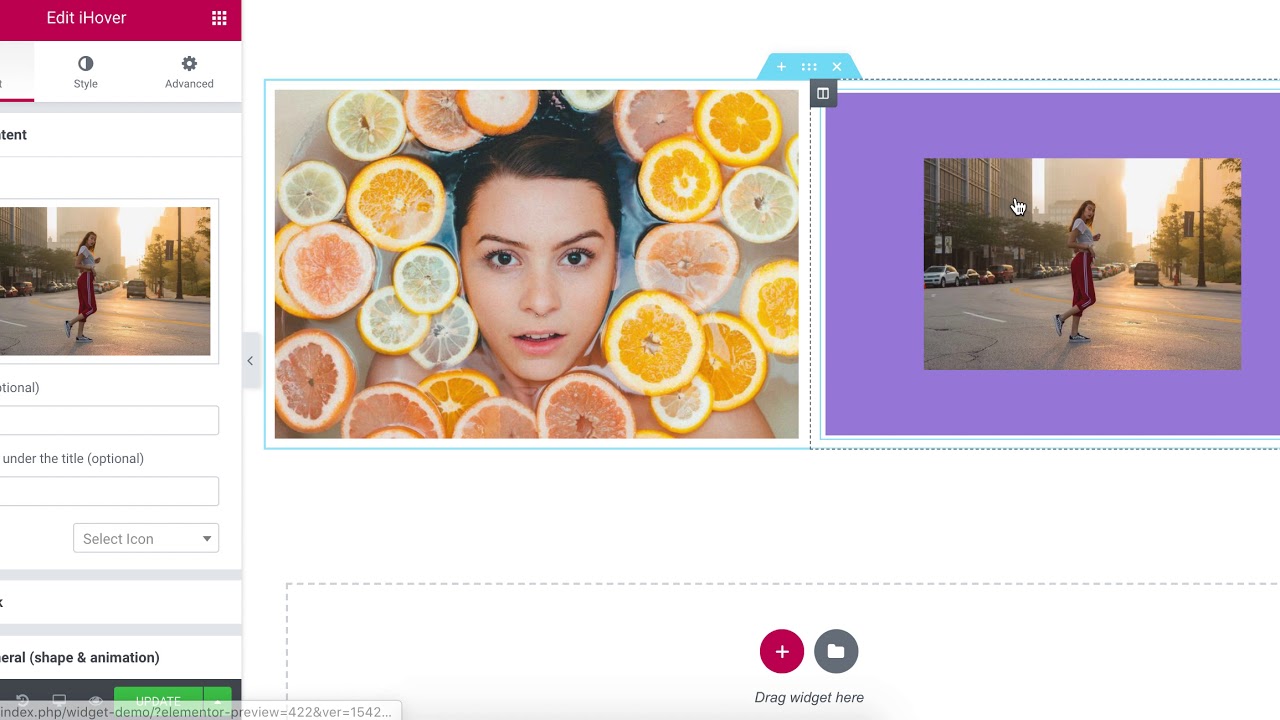Select the iHover street image in purple column

coord(1082,264)
